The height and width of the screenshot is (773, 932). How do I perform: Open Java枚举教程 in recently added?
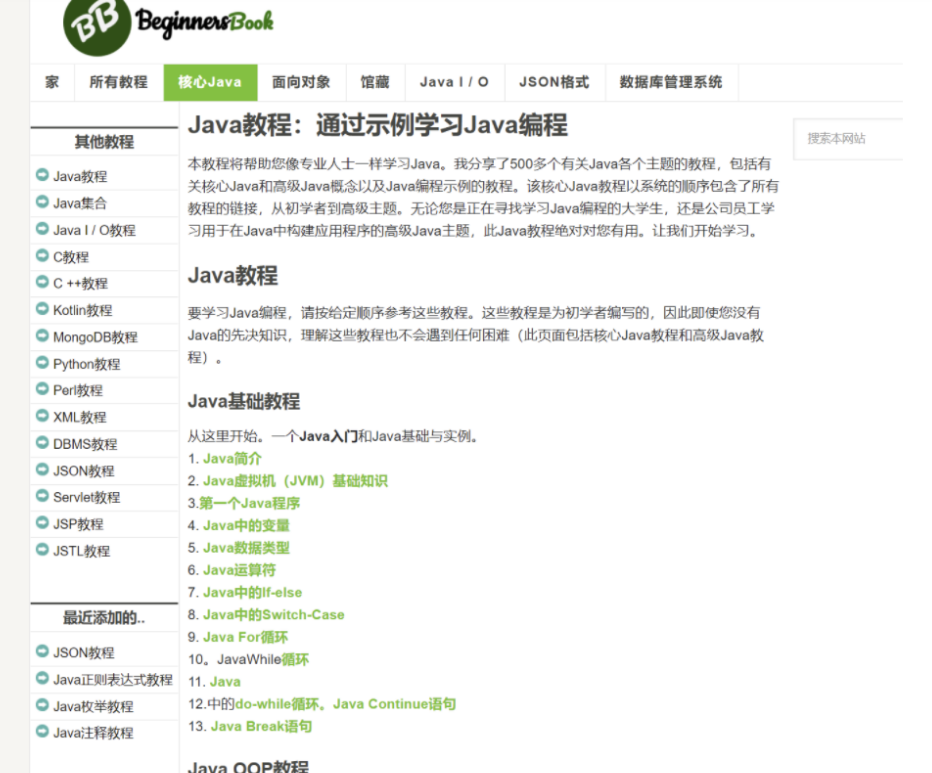click(x=93, y=706)
